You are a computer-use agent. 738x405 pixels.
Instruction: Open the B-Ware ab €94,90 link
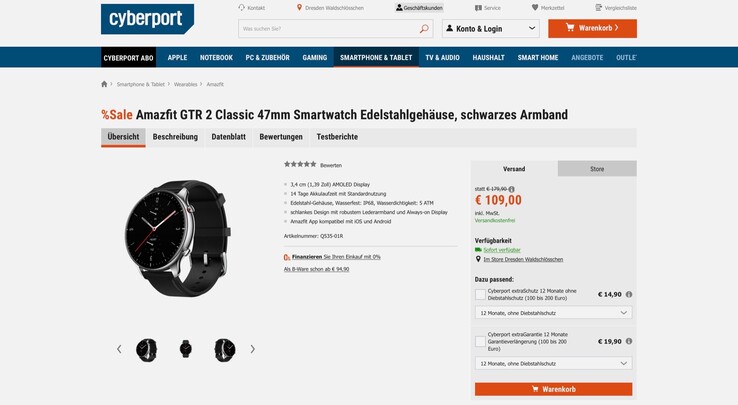(x=316, y=269)
